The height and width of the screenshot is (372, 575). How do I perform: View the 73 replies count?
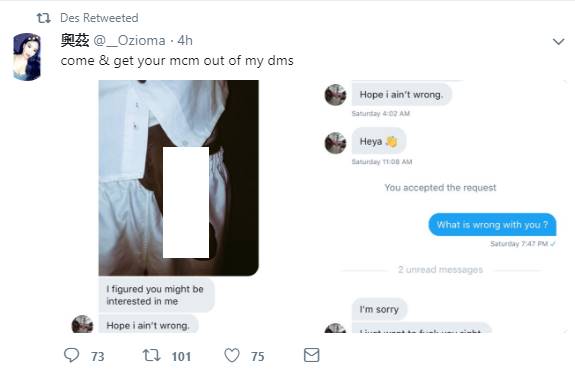click(98, 356)
